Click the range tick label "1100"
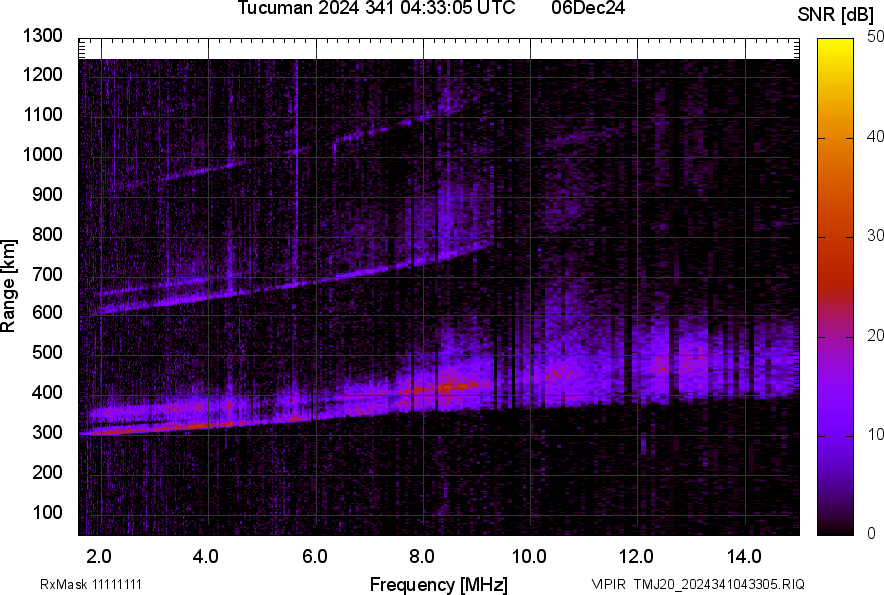Screen dimensions: 884x595 click(x=42, y=114)
